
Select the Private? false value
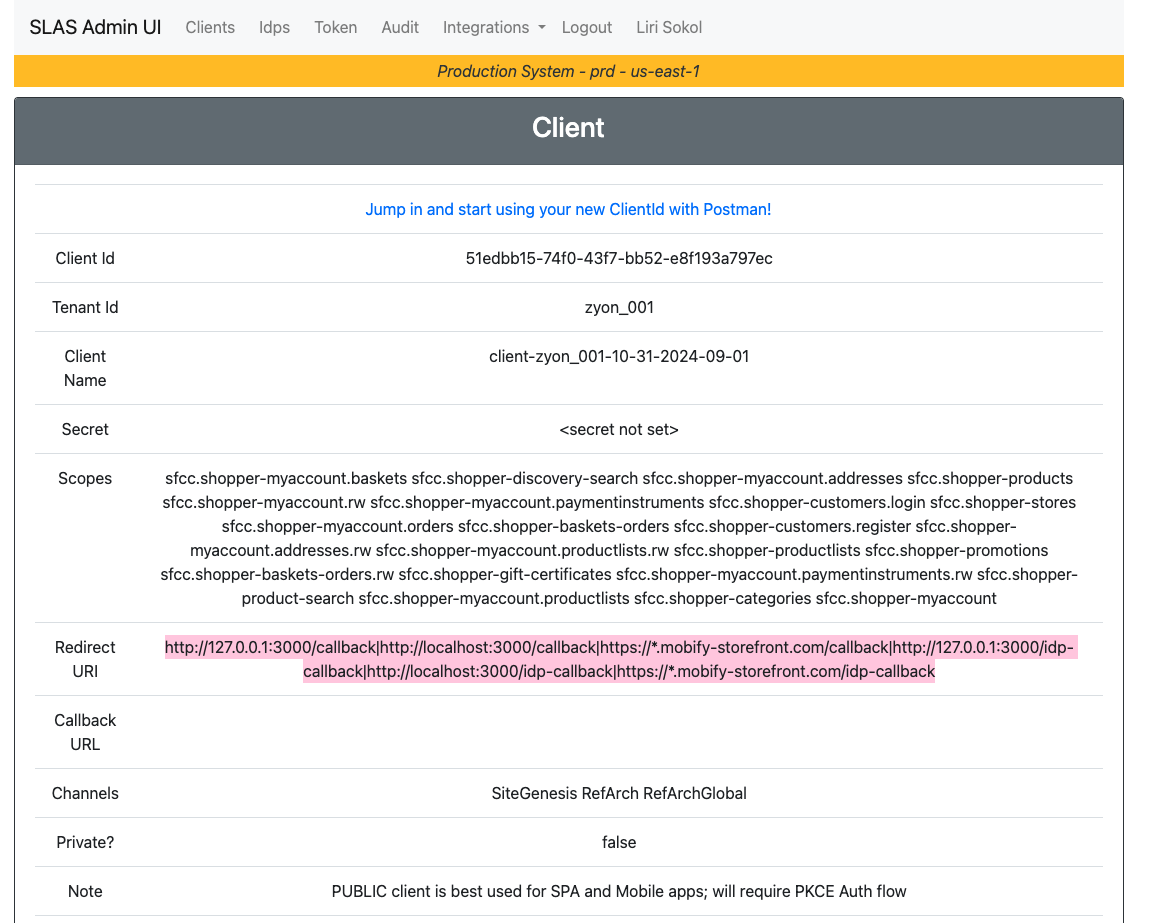click(619, 842)
